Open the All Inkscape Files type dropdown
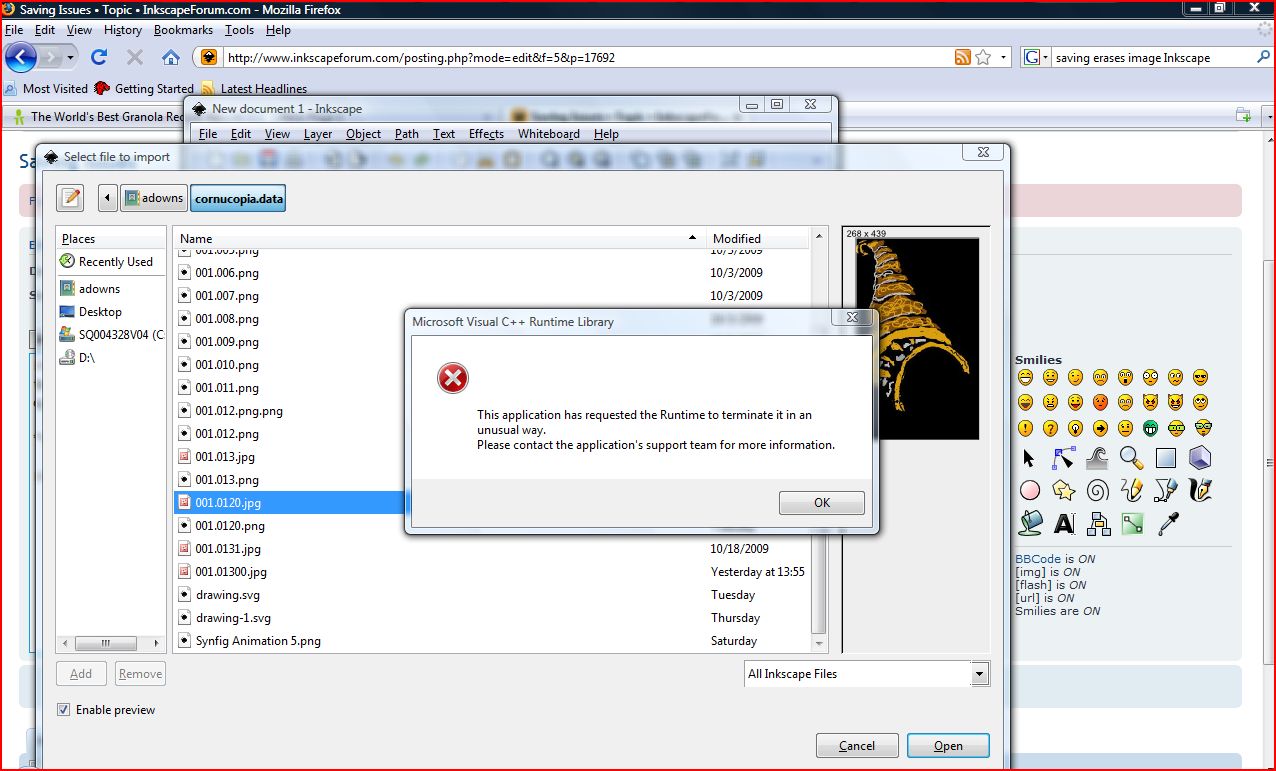The height and width of the screenshot is (771, 1276). point(980,674)
